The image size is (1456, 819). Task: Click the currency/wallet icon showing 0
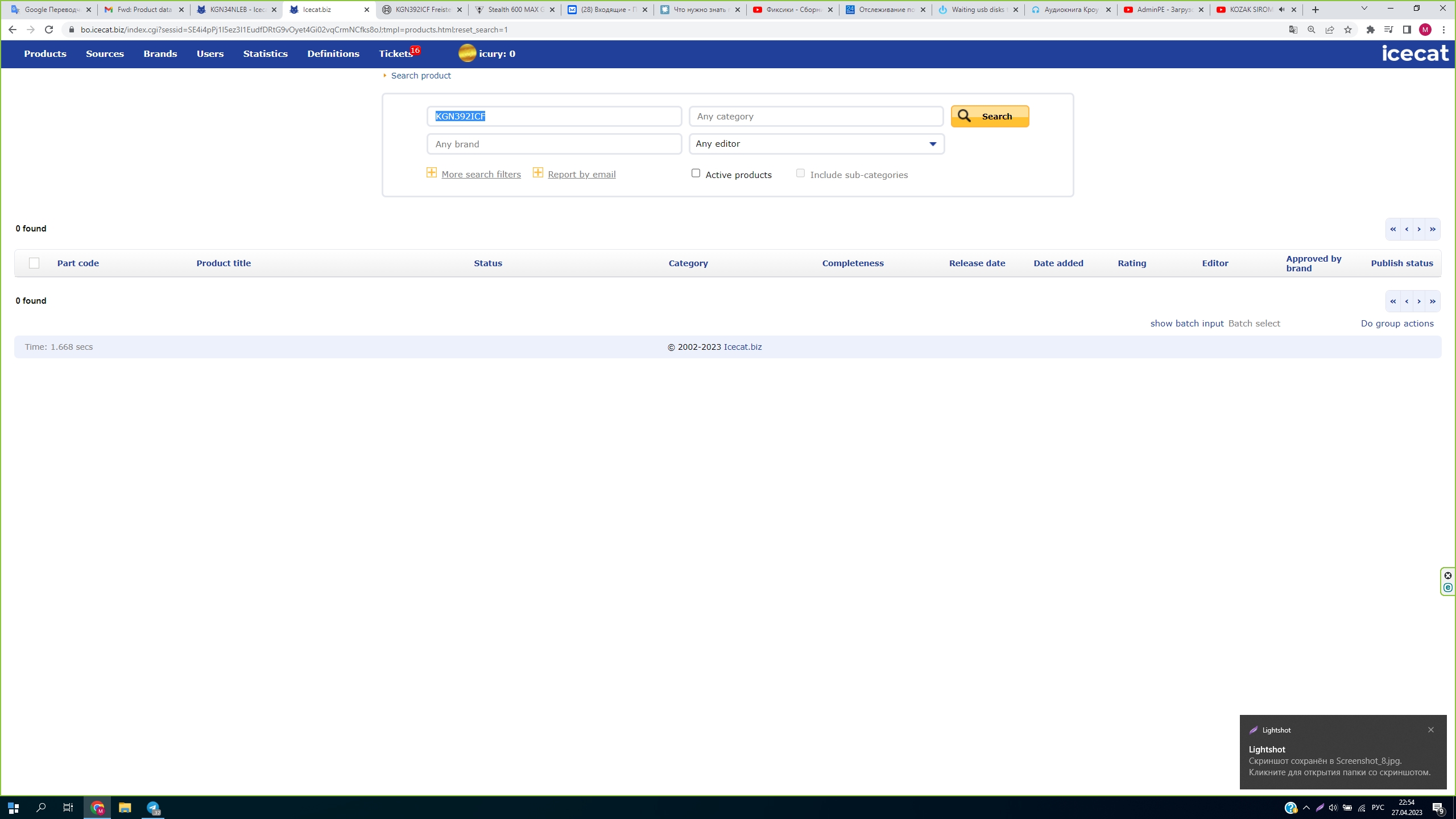[467, 53]
